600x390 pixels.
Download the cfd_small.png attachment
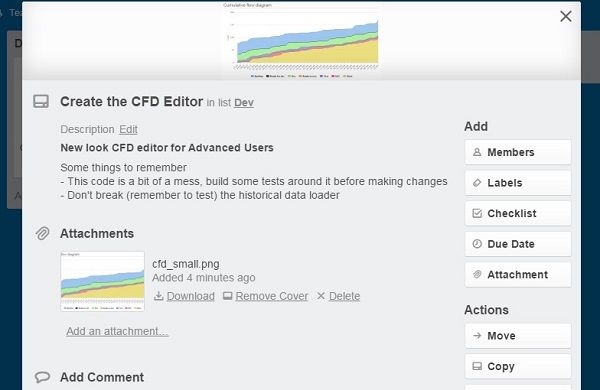pyautogui.click(x=191, y=296)
